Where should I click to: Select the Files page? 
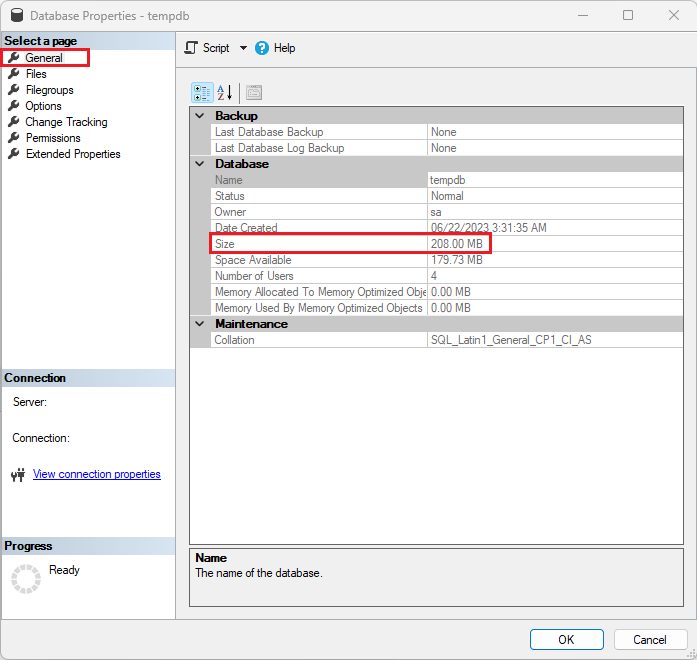coord(36,74)
